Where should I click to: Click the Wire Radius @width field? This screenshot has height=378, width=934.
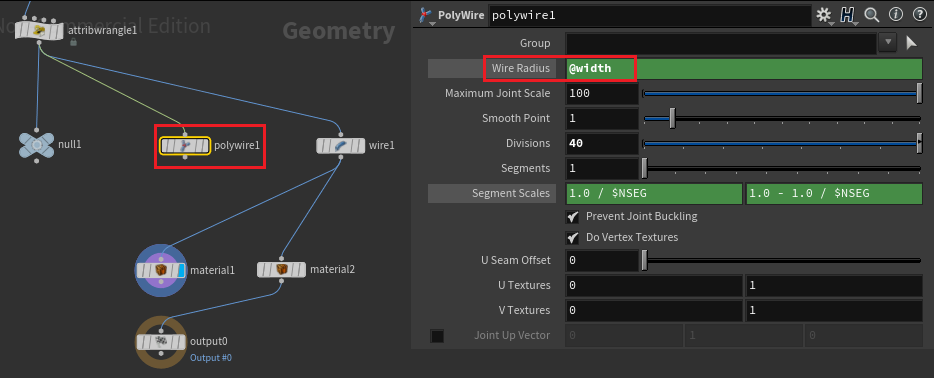pos(744,68)
